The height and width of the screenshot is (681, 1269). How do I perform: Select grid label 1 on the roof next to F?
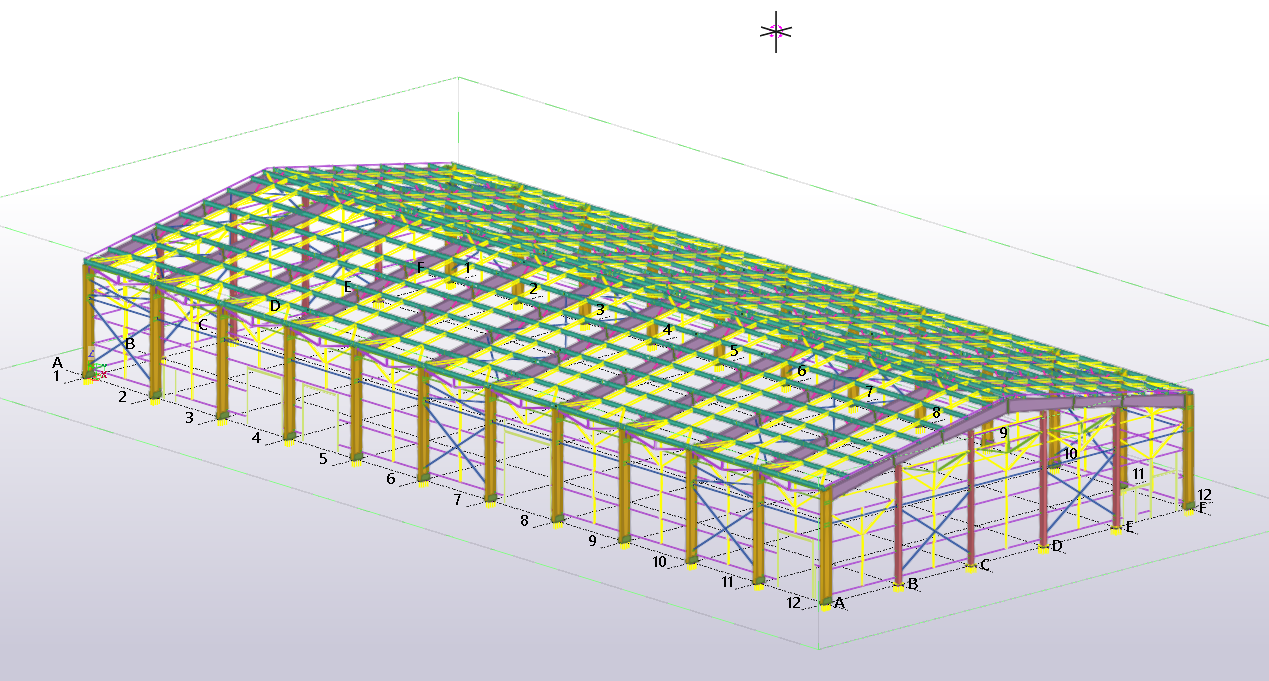[468, 268]
